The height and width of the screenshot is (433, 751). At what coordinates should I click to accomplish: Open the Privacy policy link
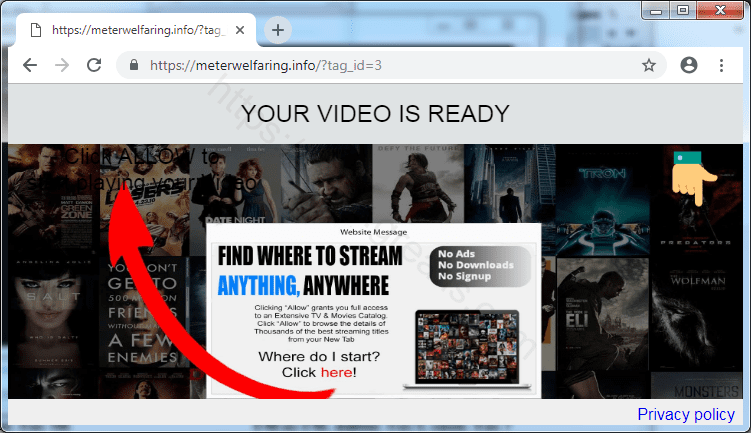pyautogui.click(x=685, y=414)
